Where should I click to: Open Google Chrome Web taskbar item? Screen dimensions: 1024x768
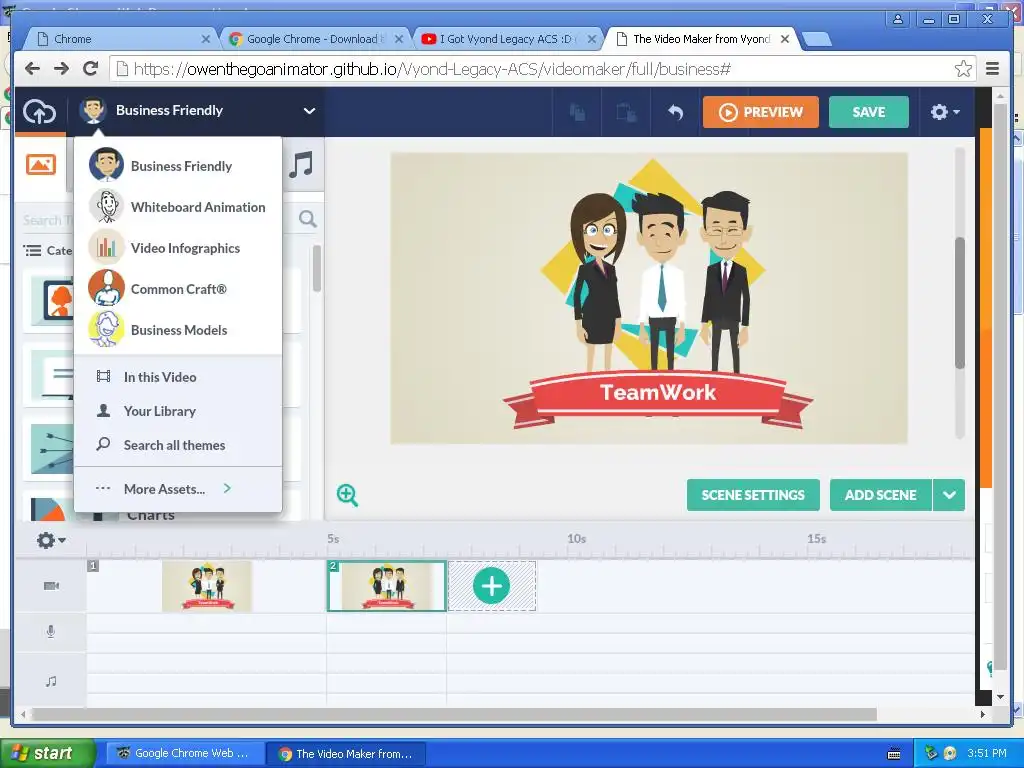(185, 753)
